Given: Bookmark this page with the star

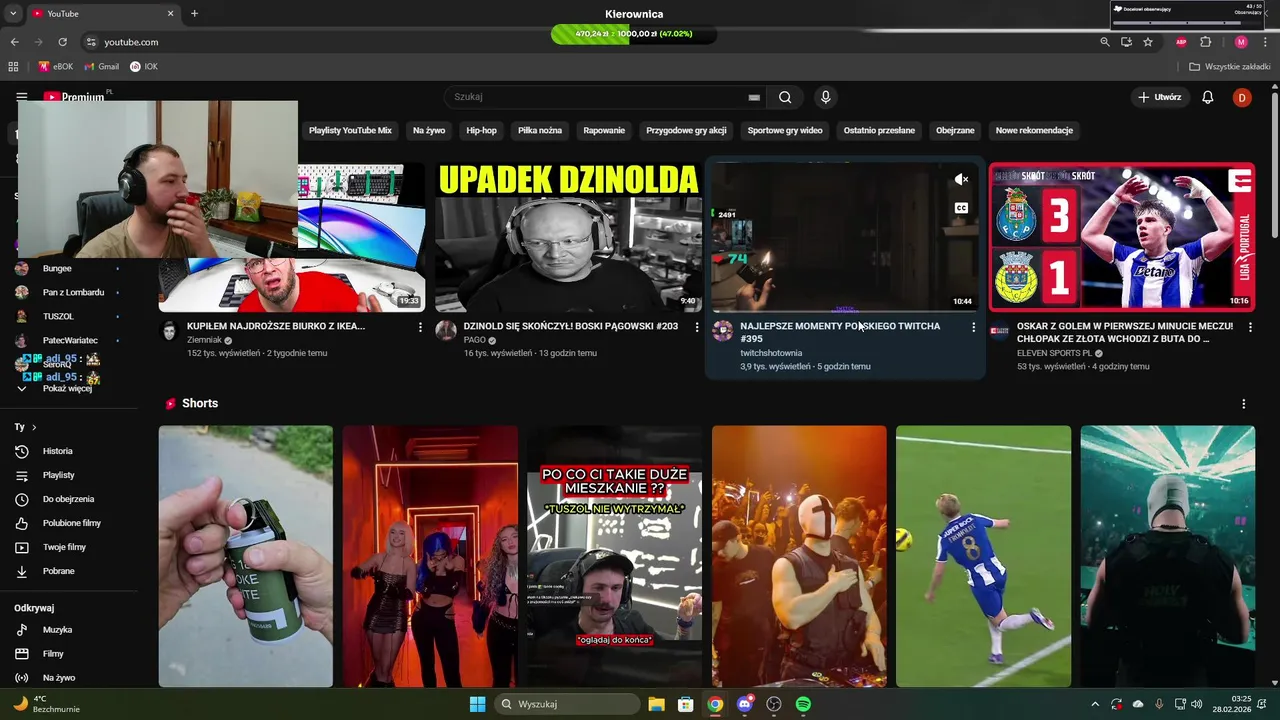Looking at the screenshot, I should 1148,42.
